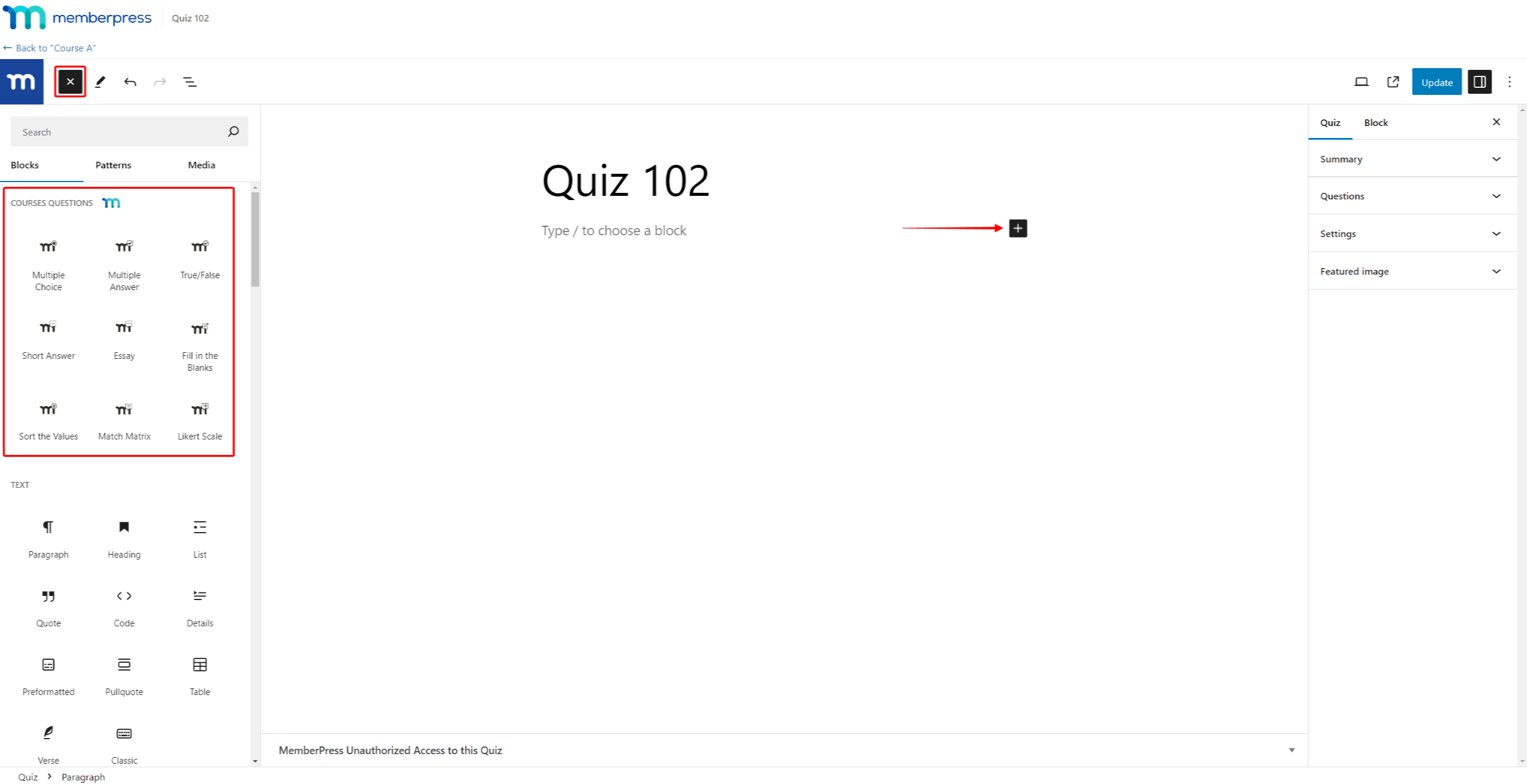Expand the Featured image section
The width and height of the screenshot is (1527, 784).
pos(1409,271)
